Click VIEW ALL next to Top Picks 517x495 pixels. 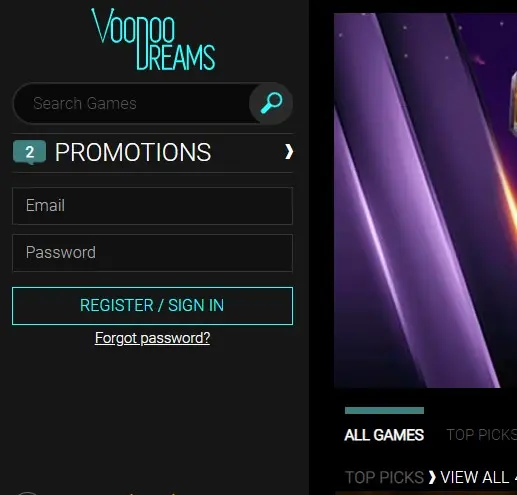pos(475,477)
